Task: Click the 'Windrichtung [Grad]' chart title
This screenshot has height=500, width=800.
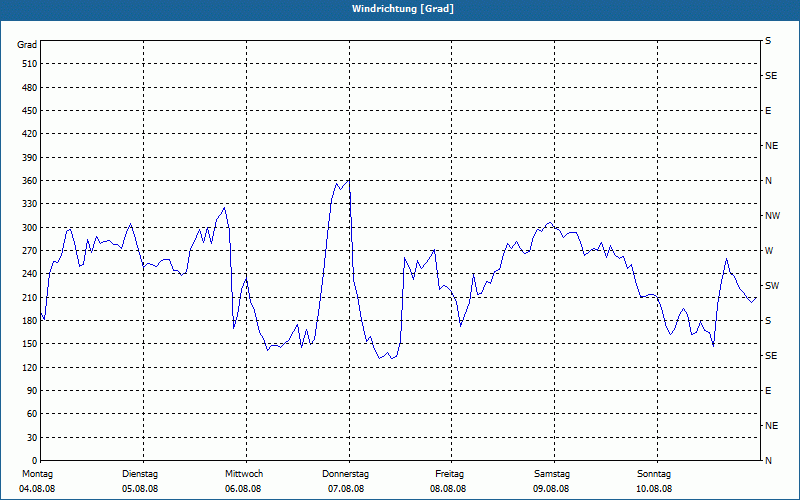Action: pyautogui.click(x=403, y=9)
